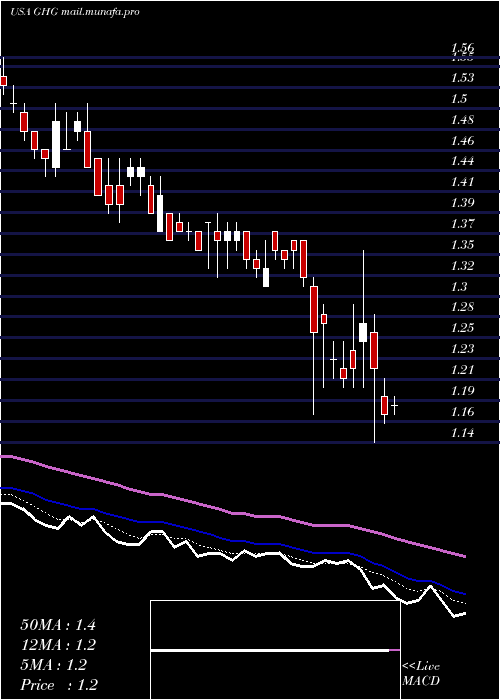This screenshot has height=700, width=500.
Task: Click the '5MA : 1.2' readout
Action: coord(54,665)
